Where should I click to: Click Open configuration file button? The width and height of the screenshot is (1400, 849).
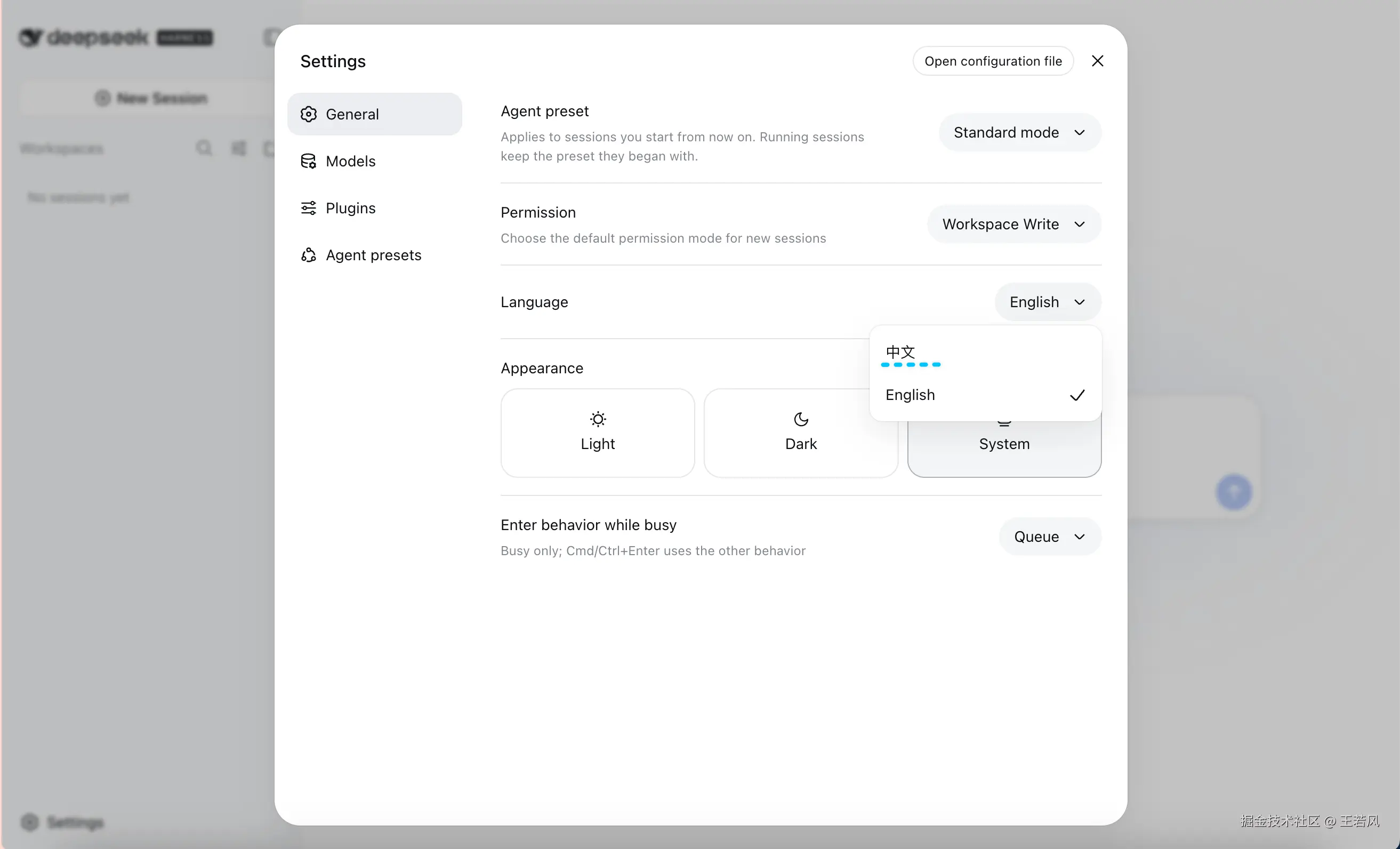click(x=993, y=61)
